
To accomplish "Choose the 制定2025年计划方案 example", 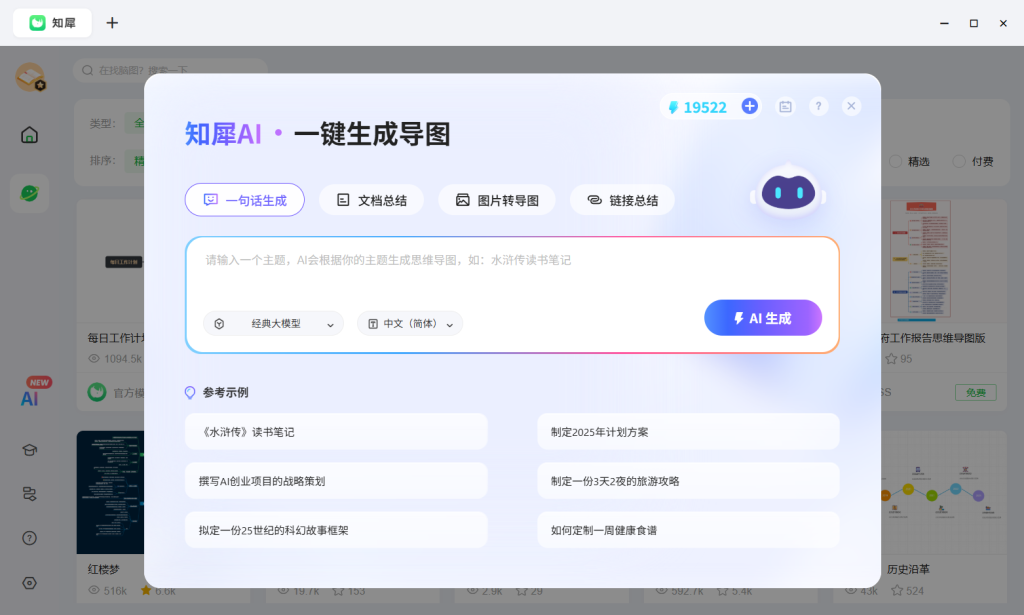I will click(688, 432).
